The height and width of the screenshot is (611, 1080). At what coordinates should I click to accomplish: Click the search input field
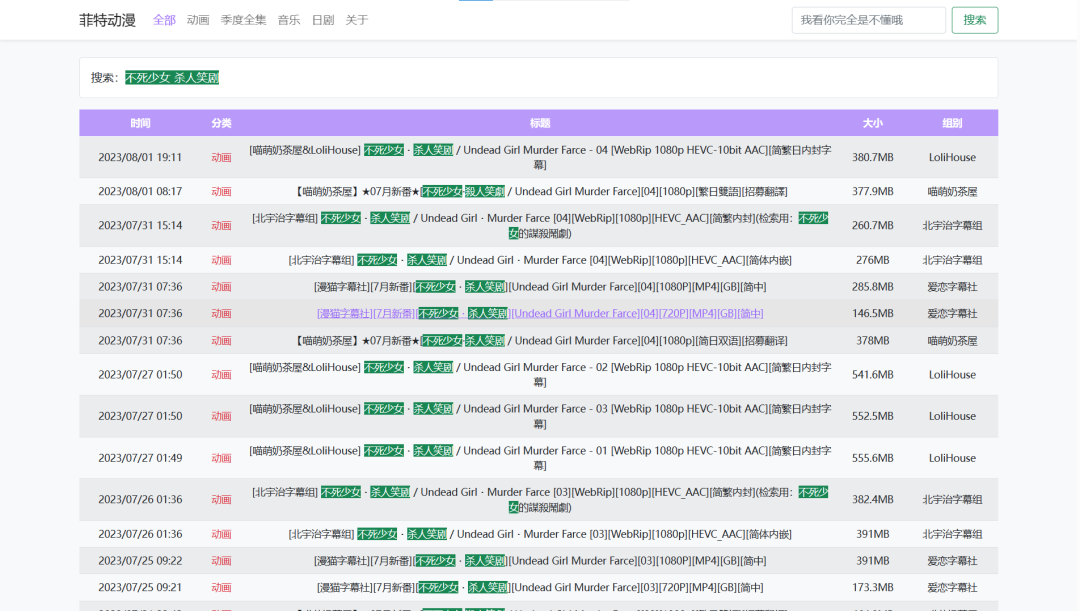pos(868,19)
